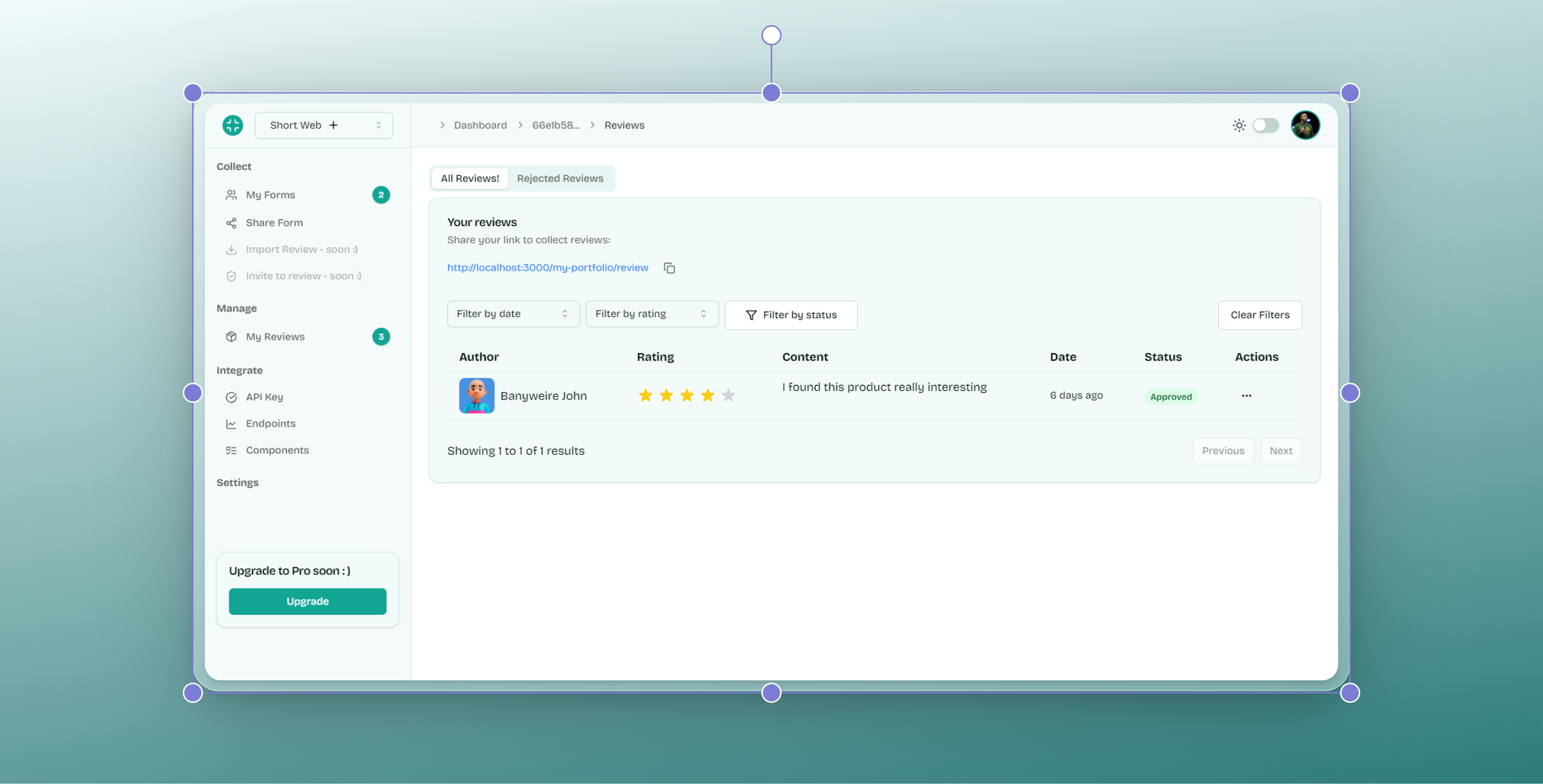The width and height of the screenshot is (1543, 784).
Task: Click the Author column header
Action: click(x=478, y=357)
